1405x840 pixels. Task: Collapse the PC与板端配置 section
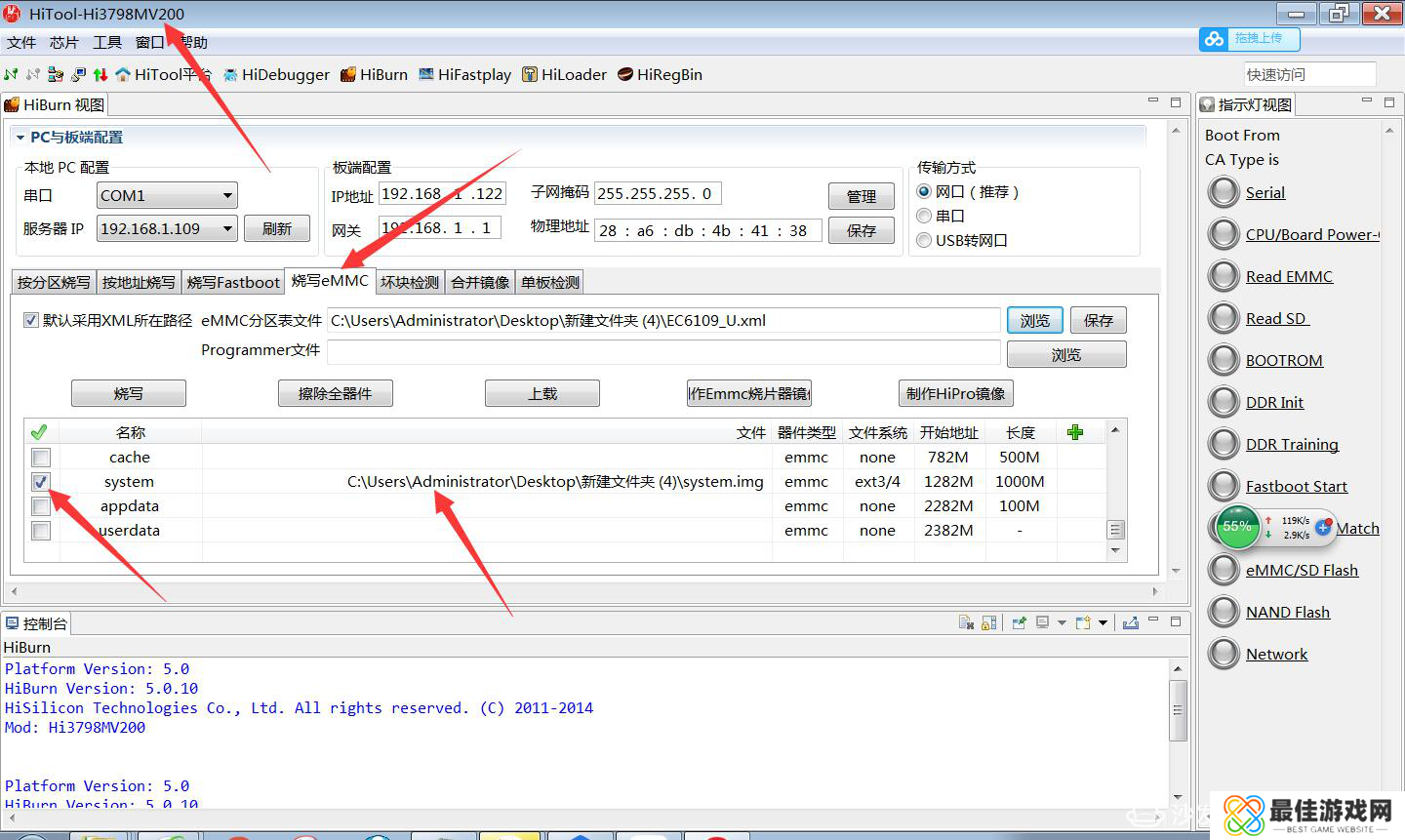pyautogui.click(x=20, y=138)
